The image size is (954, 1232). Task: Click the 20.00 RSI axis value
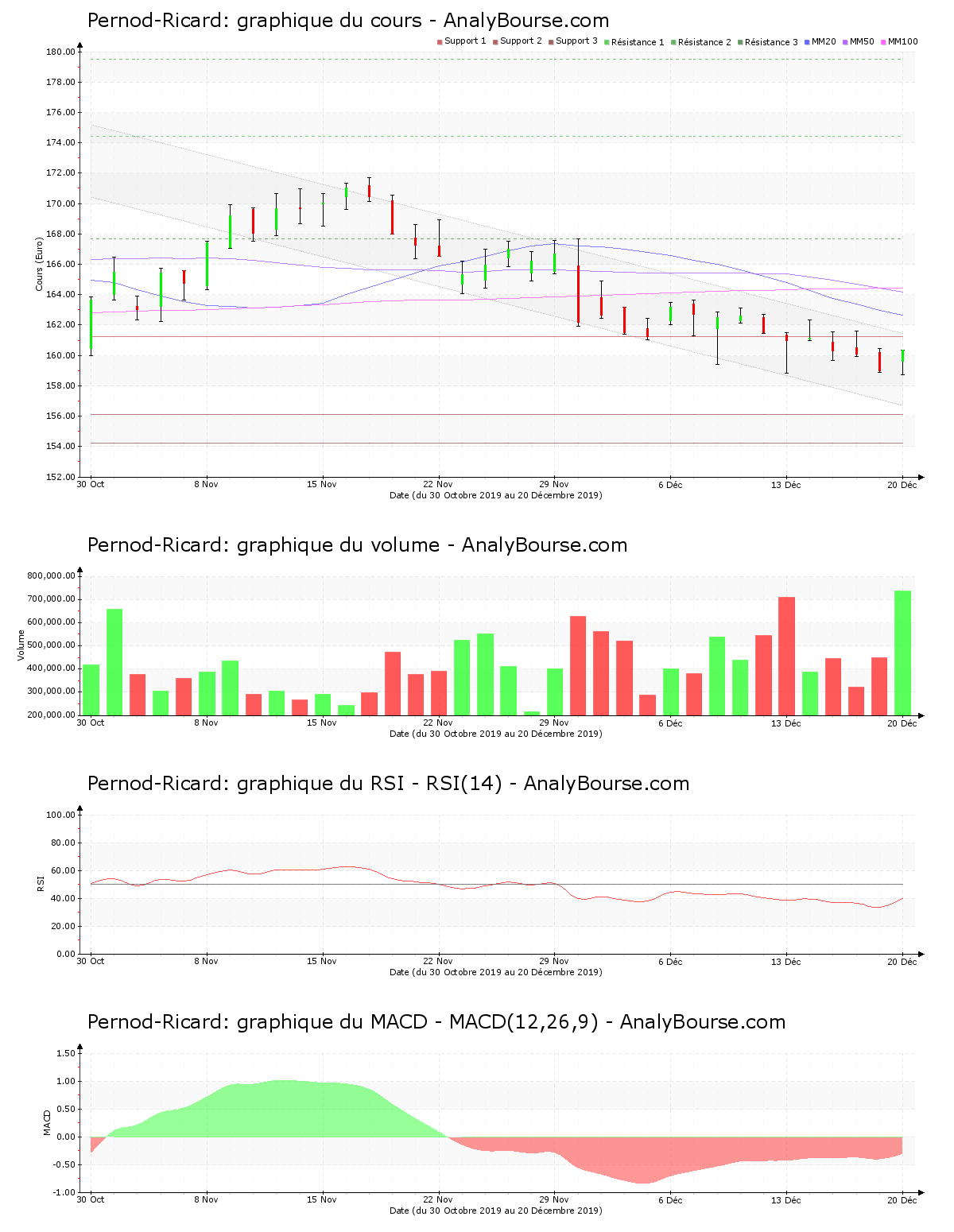point(64,926)
